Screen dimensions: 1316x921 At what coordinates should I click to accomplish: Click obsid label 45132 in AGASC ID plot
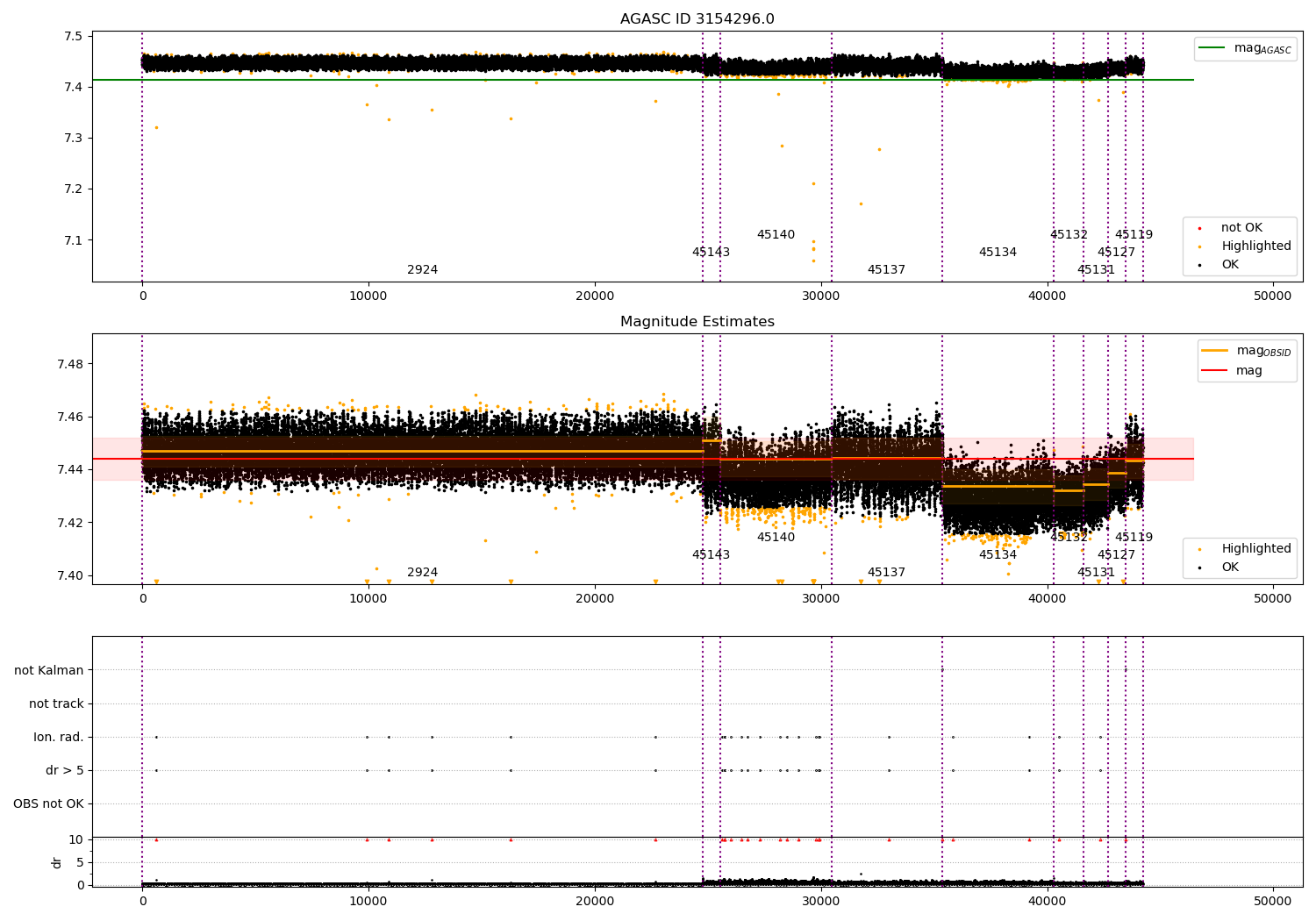(1069, 235)
